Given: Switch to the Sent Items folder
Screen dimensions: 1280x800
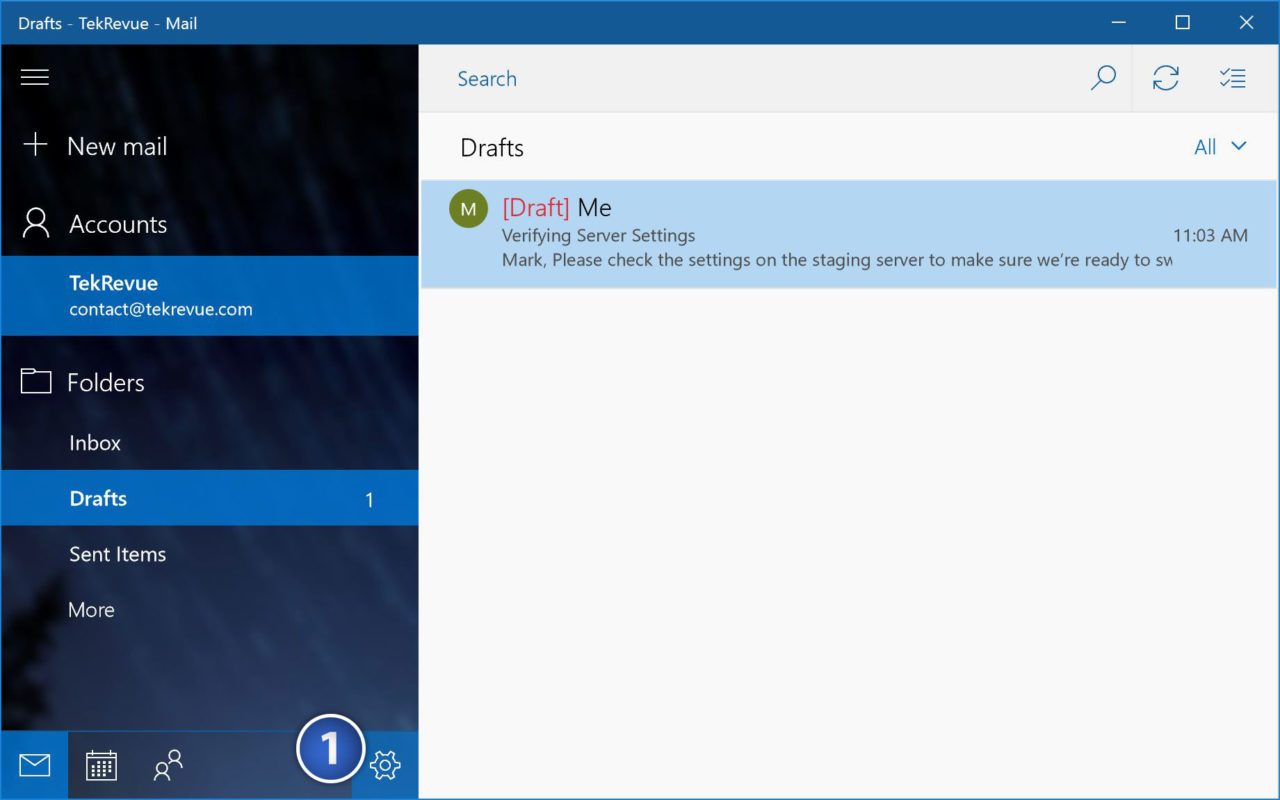Looking at the screenshot, I should click(x=116, y=554).
